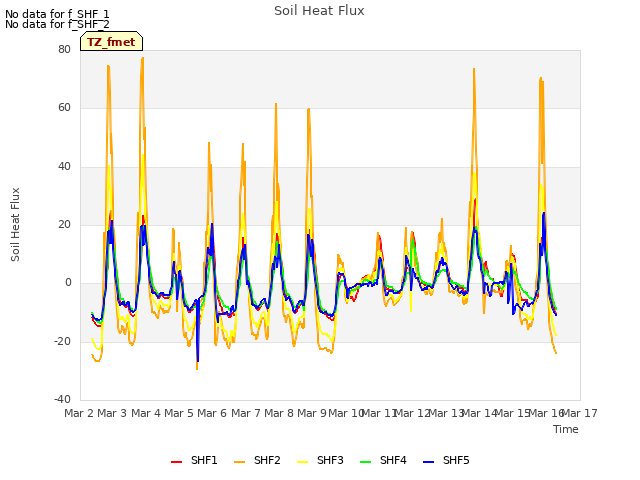The width and height of the screenshot is (640, 480).
Task: Toggle SHF2 series in legend
Action: [x=257, y=460]
